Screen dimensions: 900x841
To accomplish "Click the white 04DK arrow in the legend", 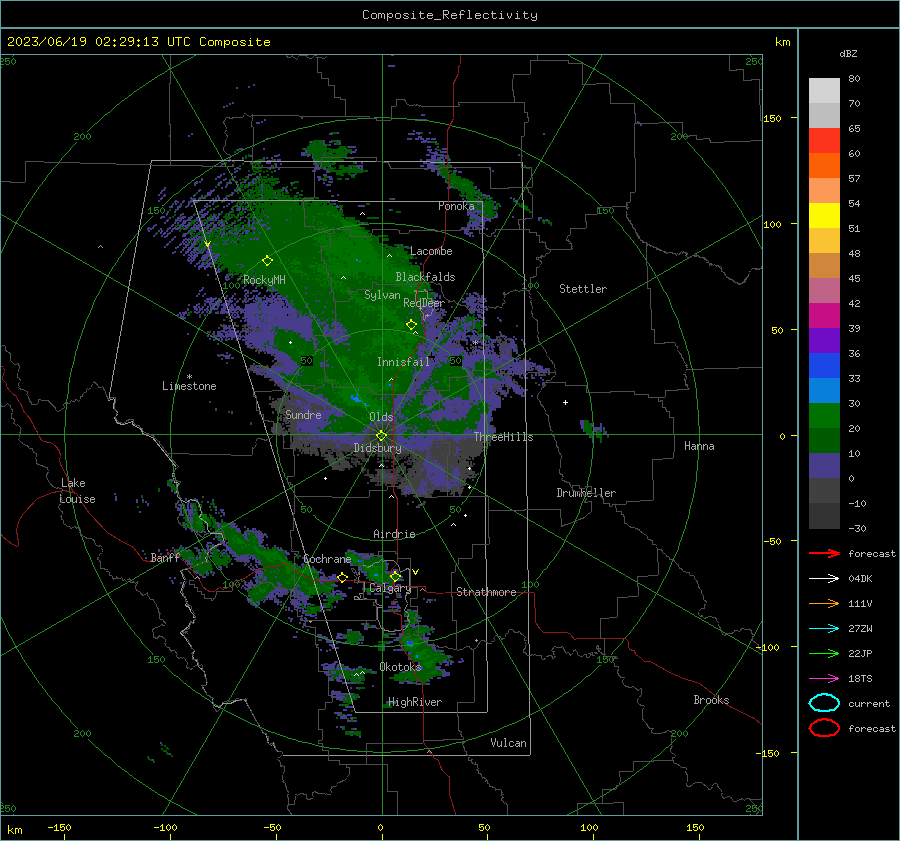I will pos(824,578).
